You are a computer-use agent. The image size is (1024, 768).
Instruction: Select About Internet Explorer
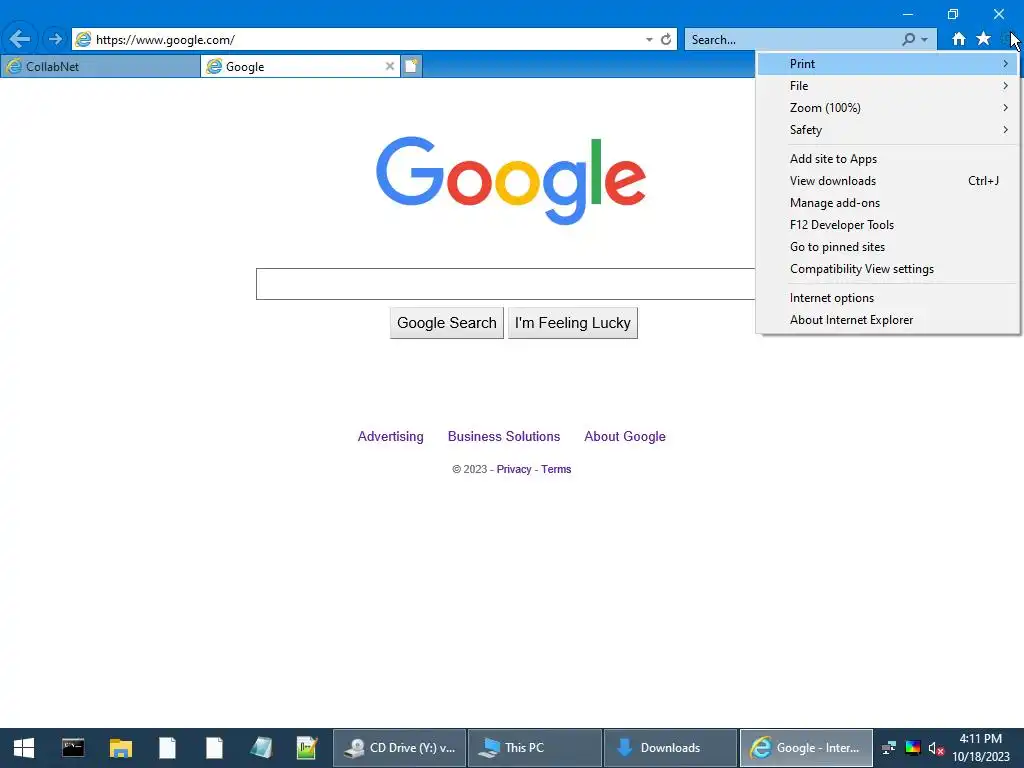pos(888,320)
